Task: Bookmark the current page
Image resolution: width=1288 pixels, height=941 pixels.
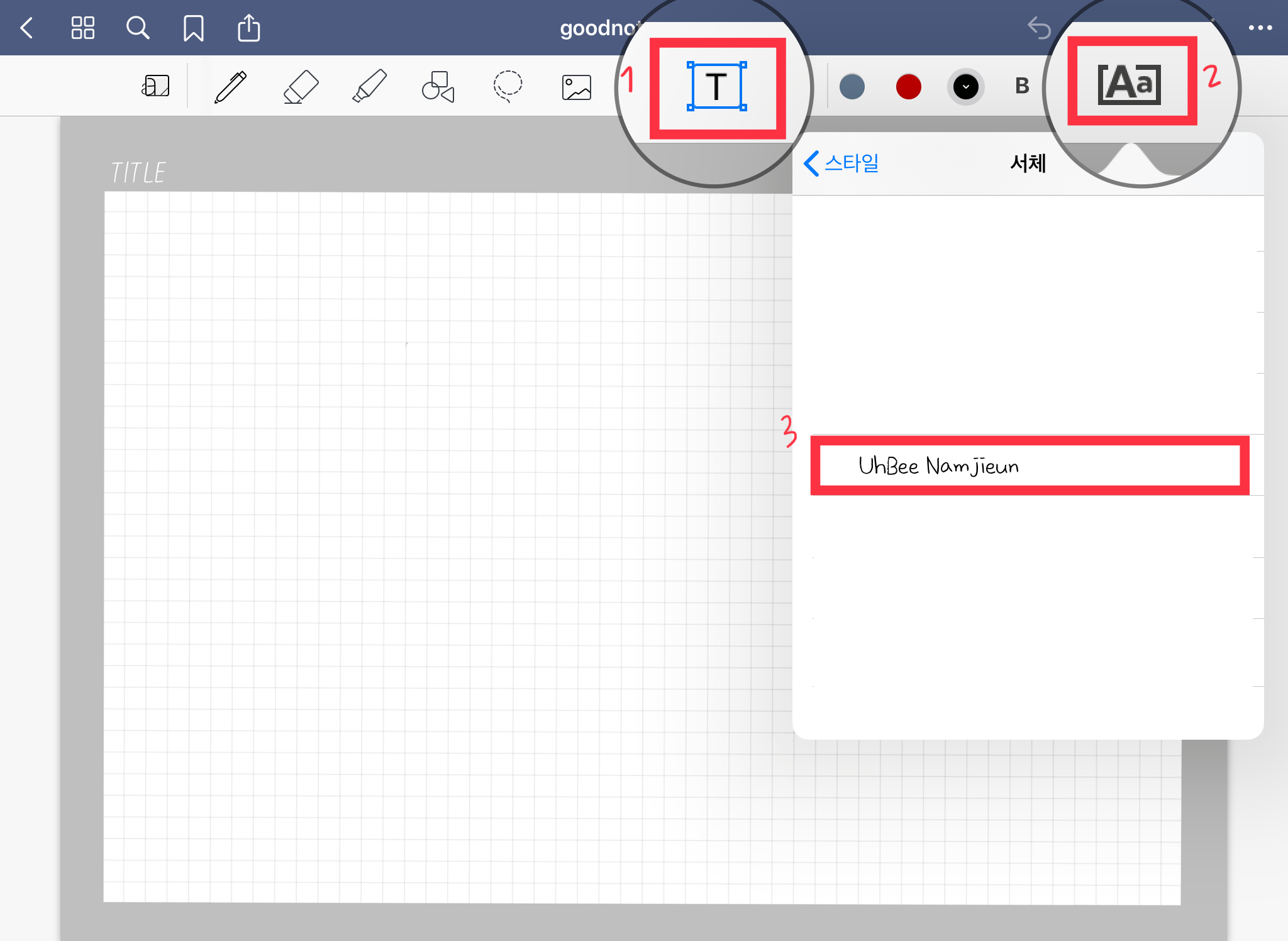Action: tap(193, 28)
